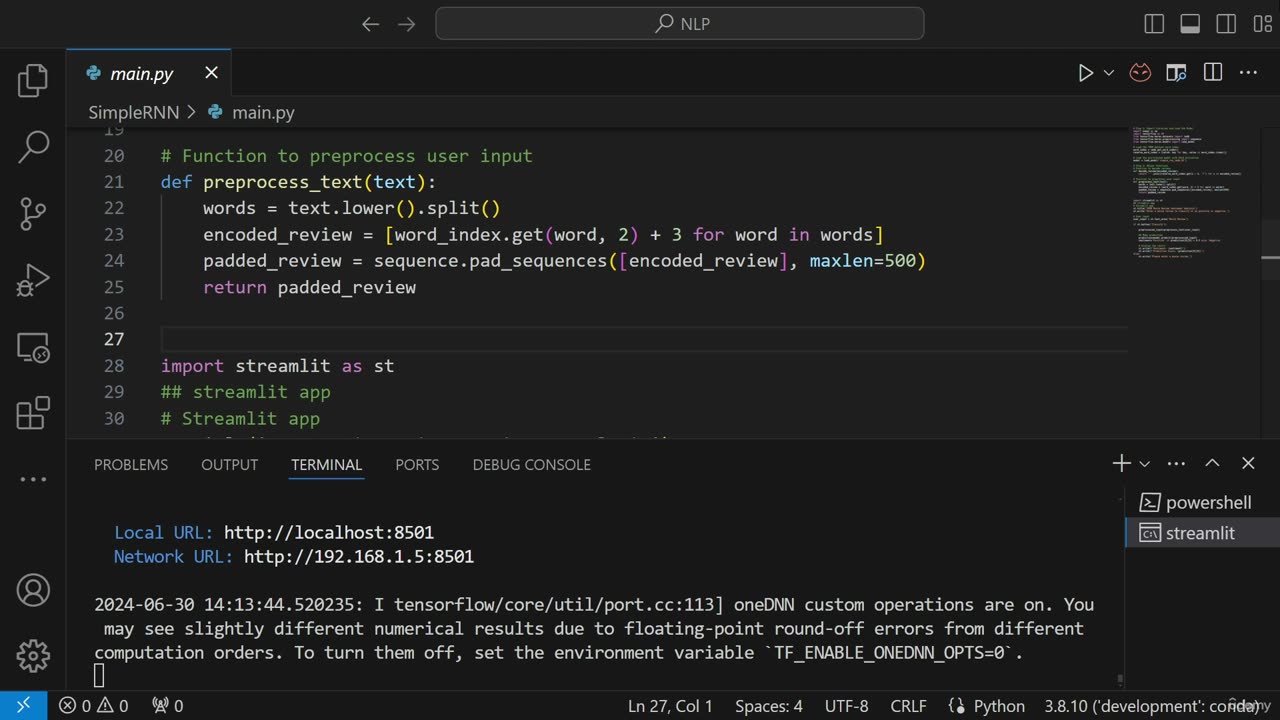The width and height of the screenshot is (1280, 720).
Task: Split the editor right
Action: [1213, 73]
